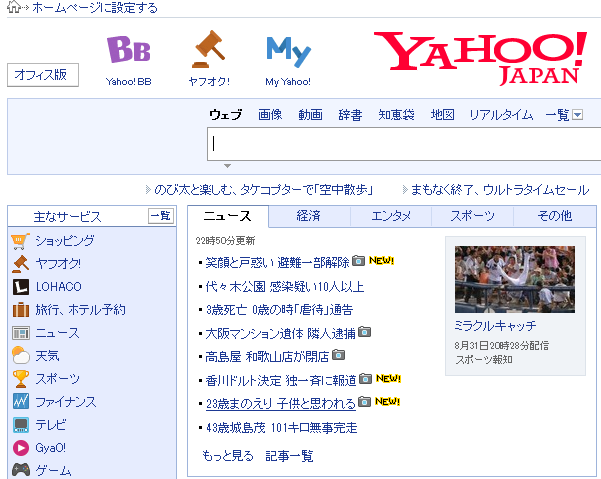Open the のび太と楽しむ promo link
The width and height of the screenshot is (601, 479).
263,190
